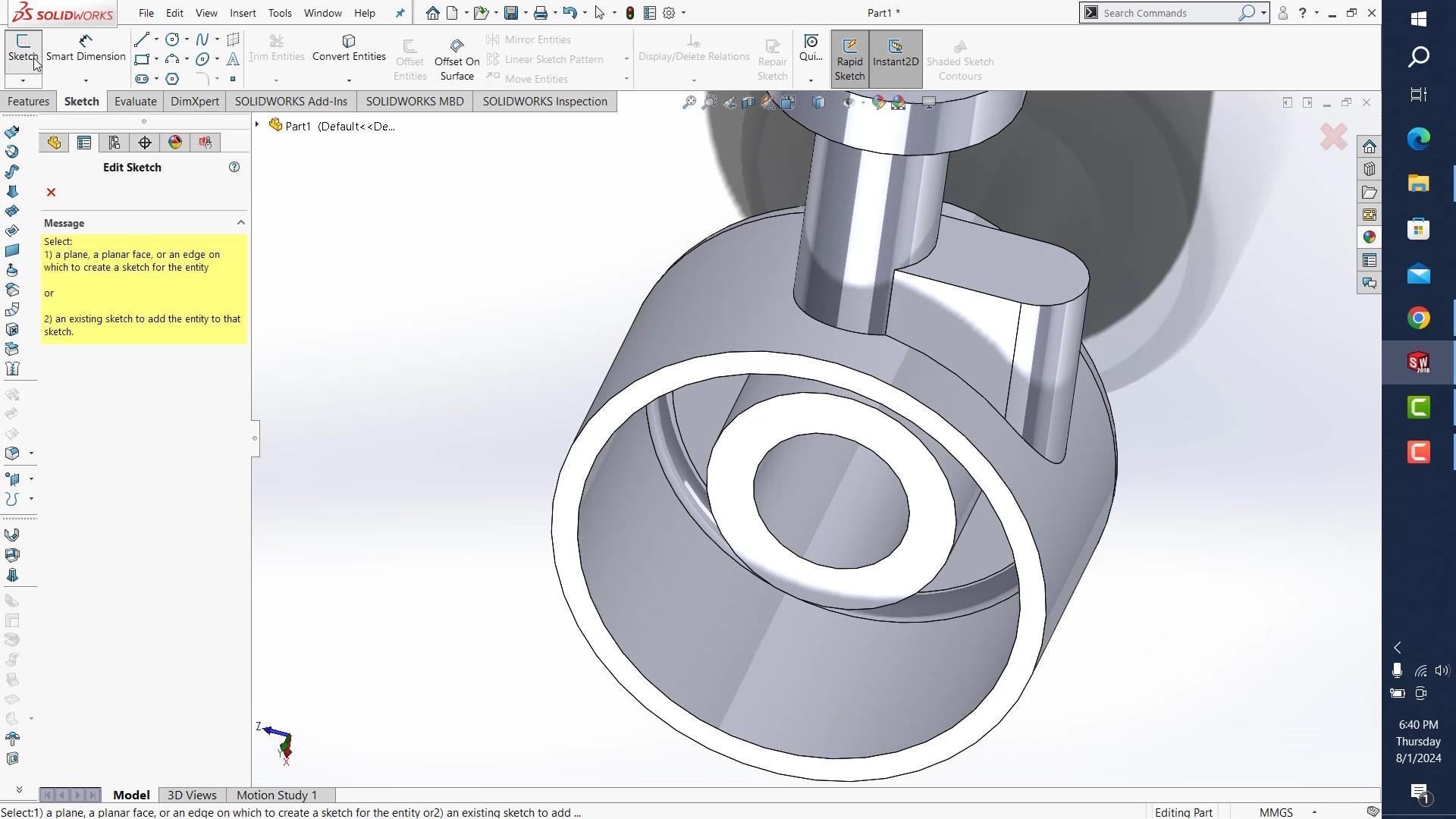The height and width of the screenshot is (819, 1456).
Task: Close Edit Sketch with red X
Action: tap(51, 193)
